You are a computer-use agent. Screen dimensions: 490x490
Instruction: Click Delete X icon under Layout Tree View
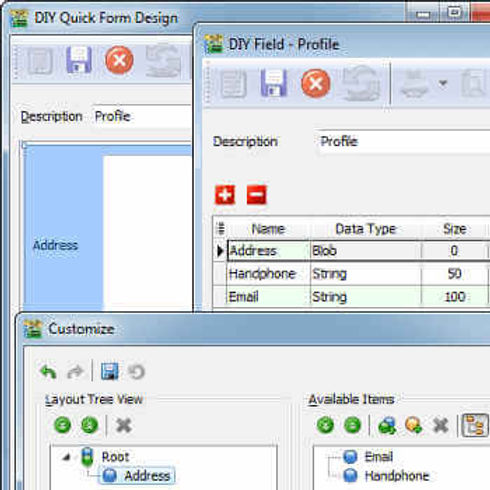click(x=124, y=425)
